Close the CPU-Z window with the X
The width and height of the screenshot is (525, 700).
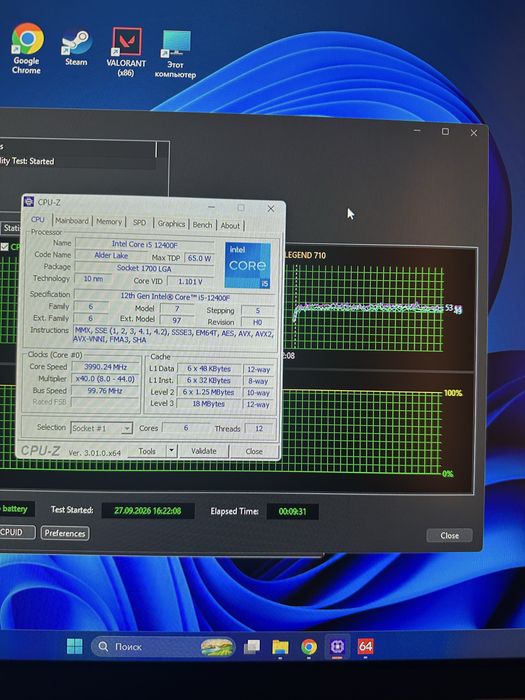tap(271, 208)
